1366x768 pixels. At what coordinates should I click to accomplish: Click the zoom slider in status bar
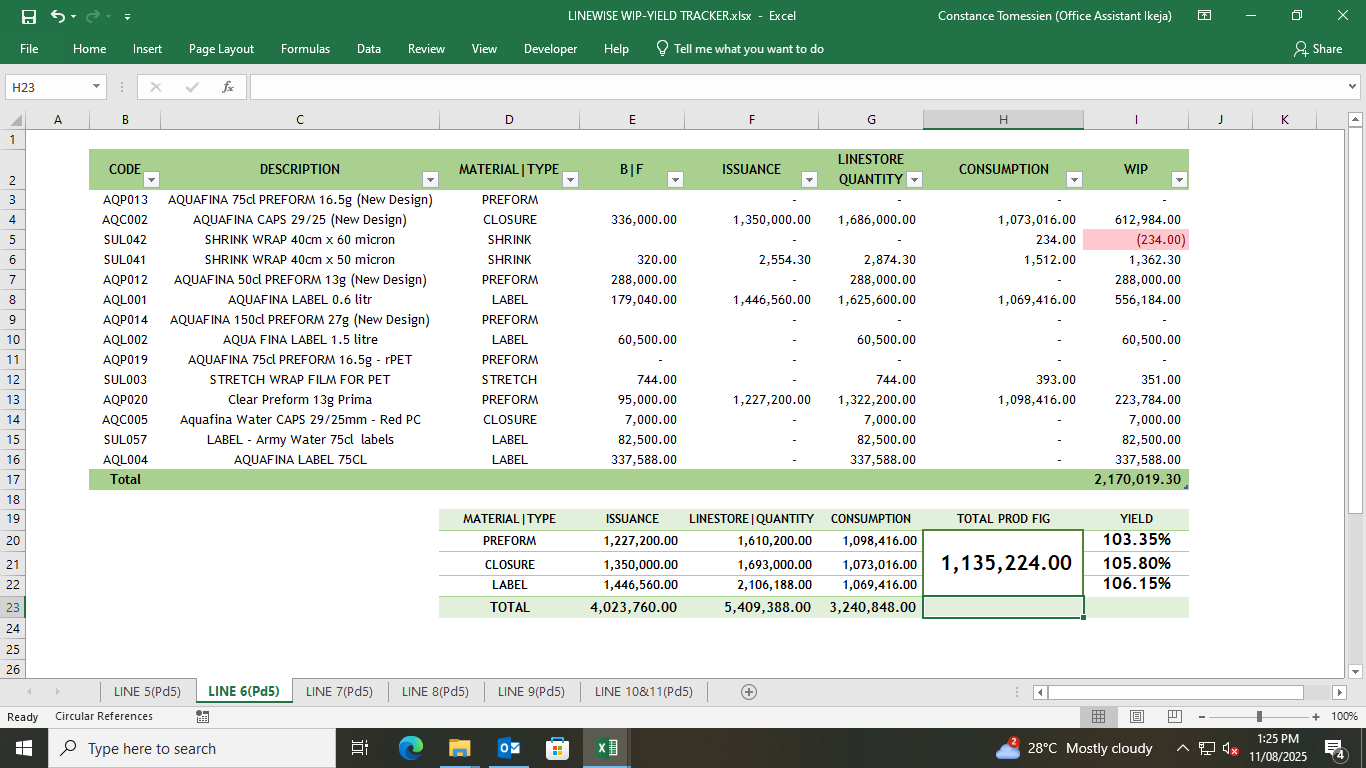pyautogui.click(x=1258, y=717)
